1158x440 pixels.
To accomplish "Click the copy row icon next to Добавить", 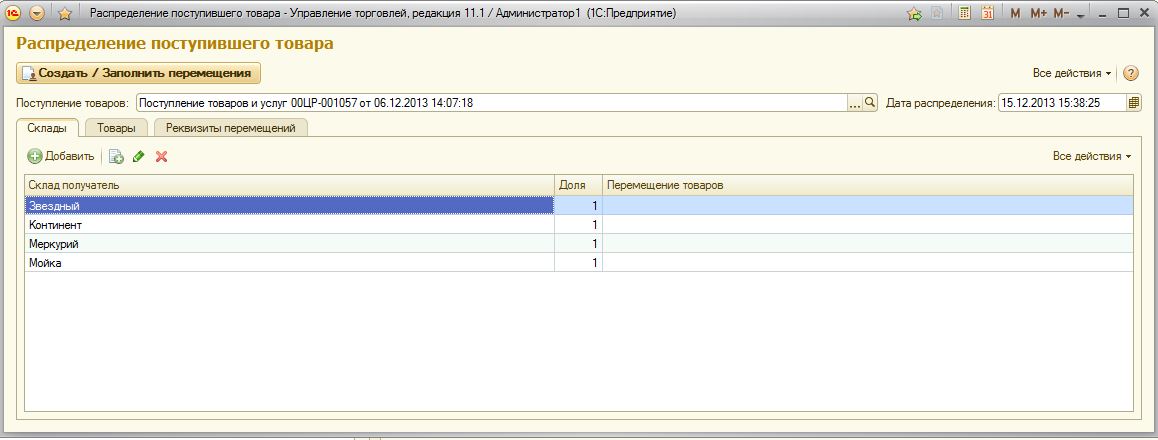I will [116, 157].
